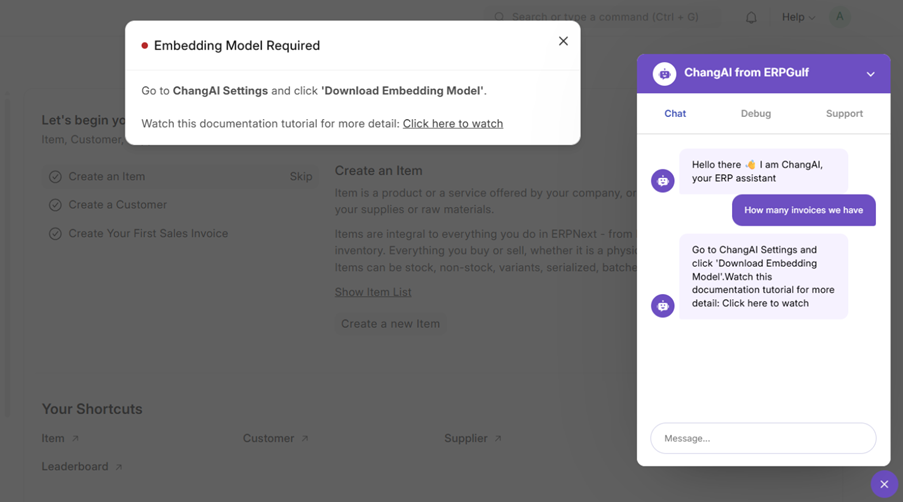Collapse the ChangAI chat widget header chevron

[x=870, y=74]
